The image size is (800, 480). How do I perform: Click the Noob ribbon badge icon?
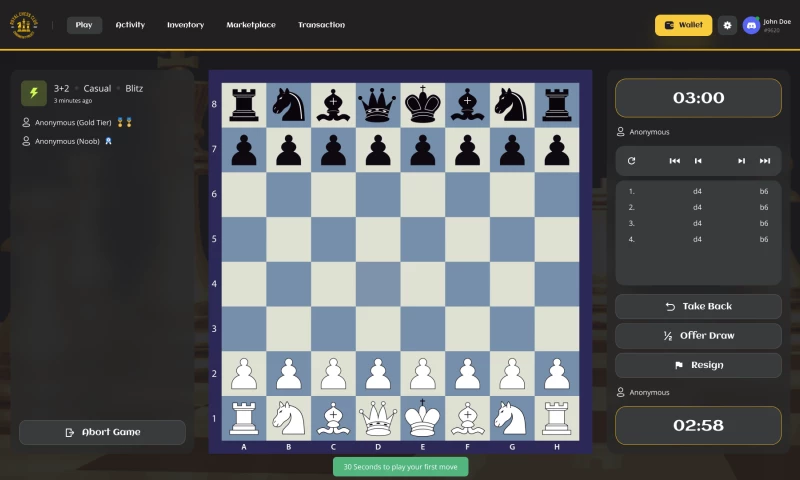click(x=108, y=141)
